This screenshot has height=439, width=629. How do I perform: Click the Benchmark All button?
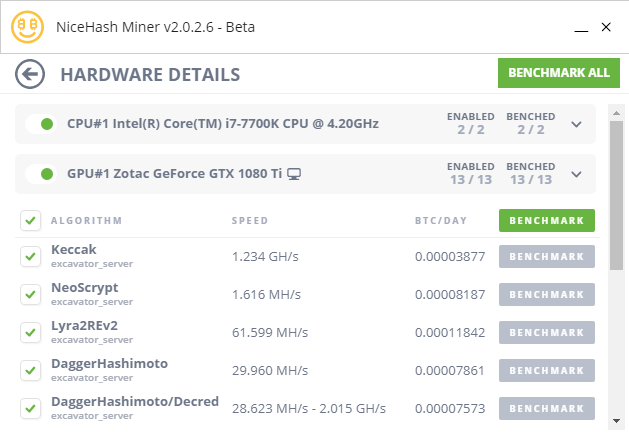click(x=557, y=73)
